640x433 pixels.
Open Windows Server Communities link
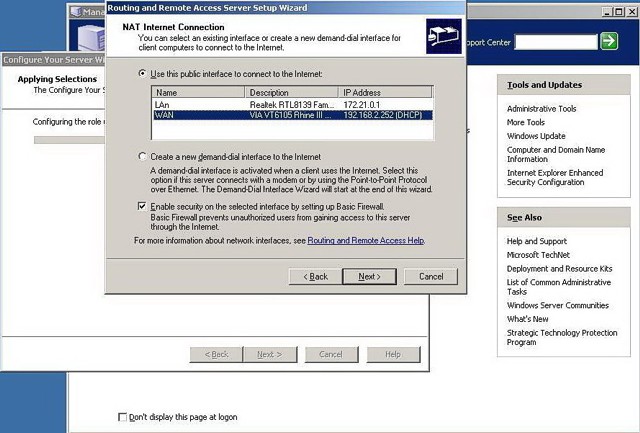(x=558, y=305)
